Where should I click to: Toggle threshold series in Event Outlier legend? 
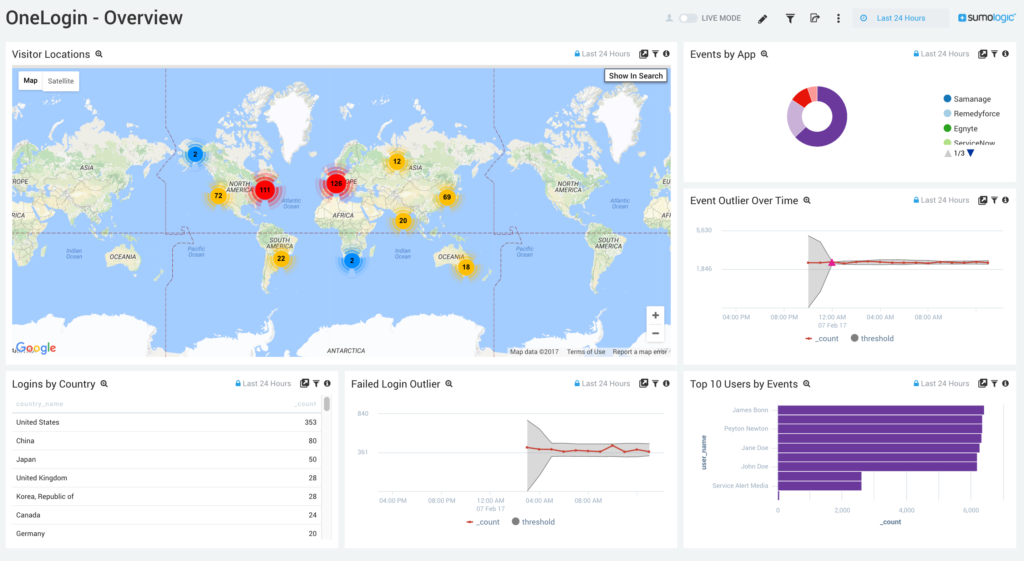[872, 338]
